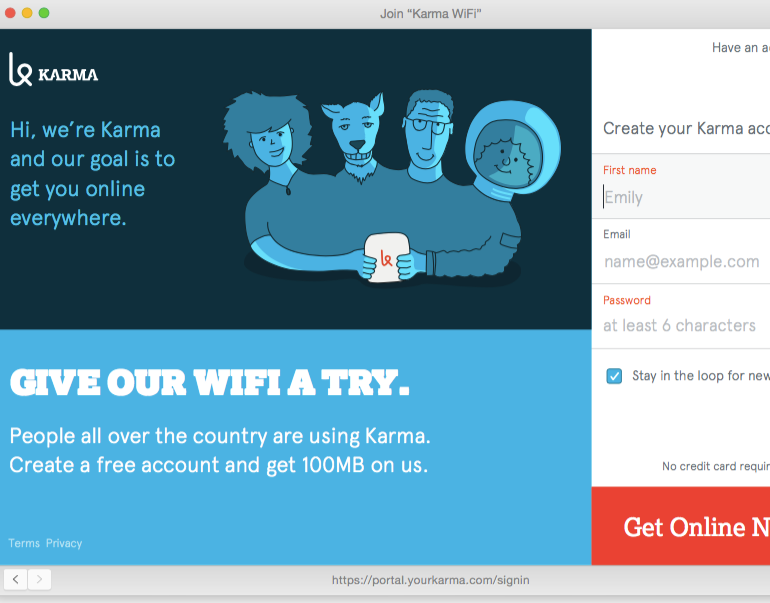The width and height of the screenshot is (770, 603).
Task: Click the llama character illustration
Action: point(355,134)
